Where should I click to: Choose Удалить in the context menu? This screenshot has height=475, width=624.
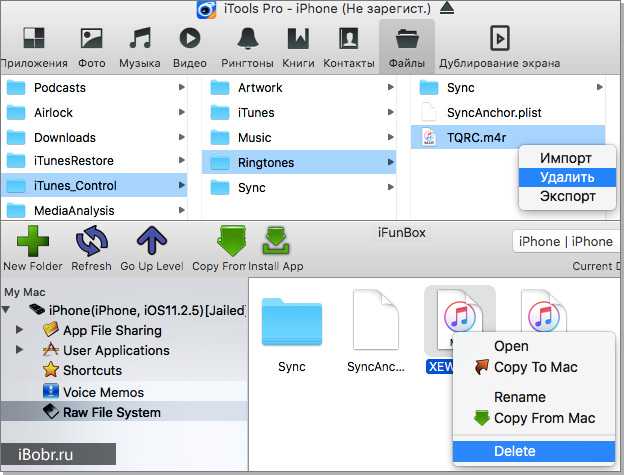coord(567,177)
